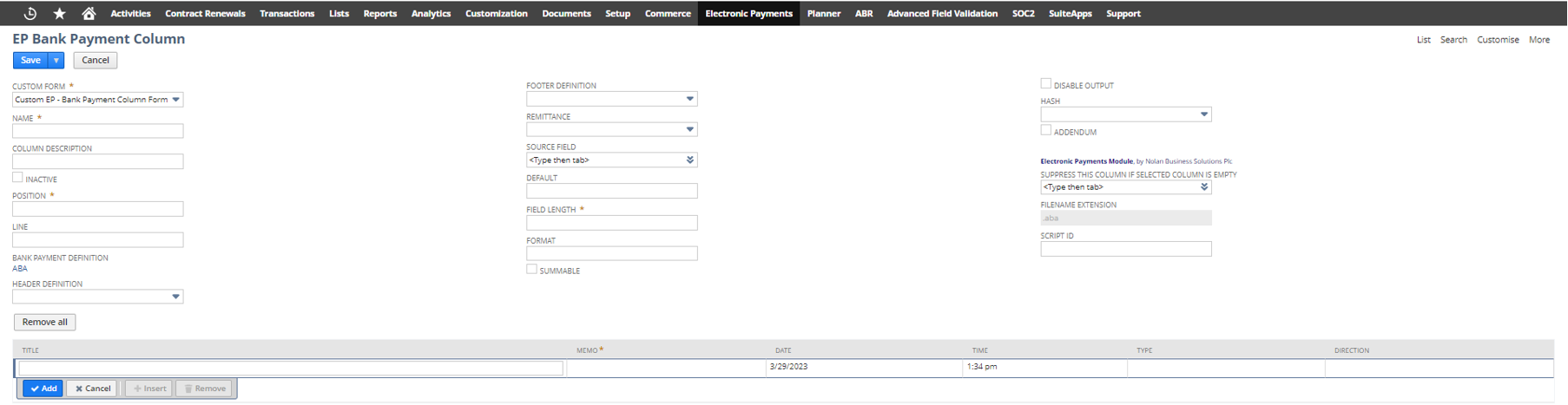
Task: Open the Electronic Payments menu
Action: pos(748,13)
